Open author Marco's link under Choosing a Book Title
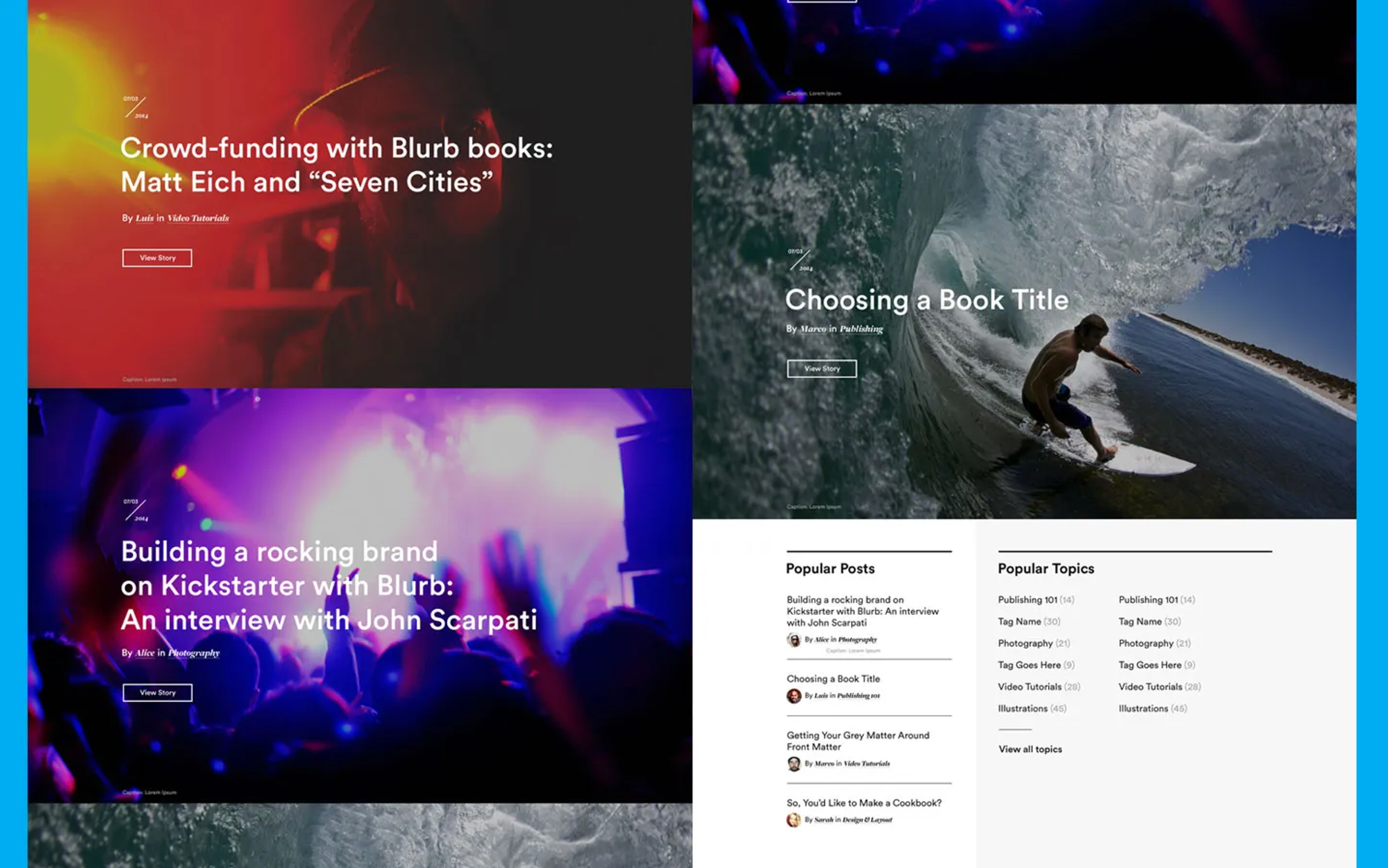Screen dimensions: 1388x868 [813, 329]
